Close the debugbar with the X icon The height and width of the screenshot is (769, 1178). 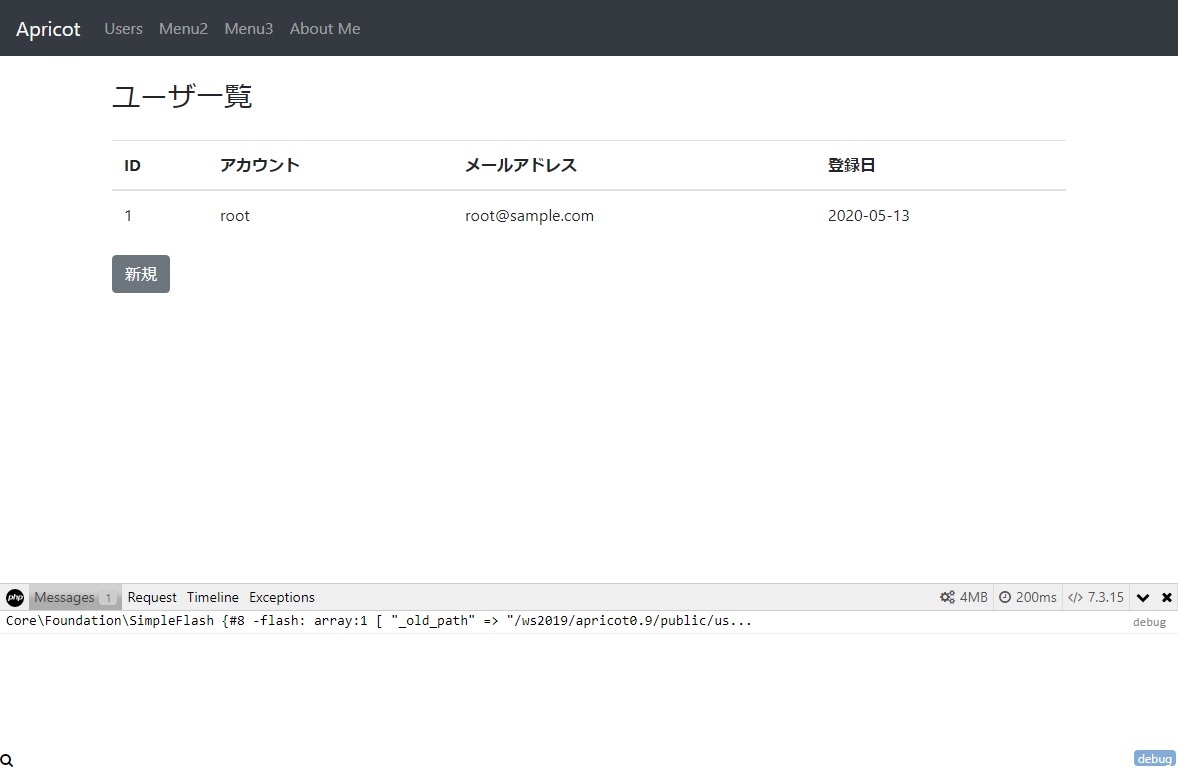[1166, 597]
